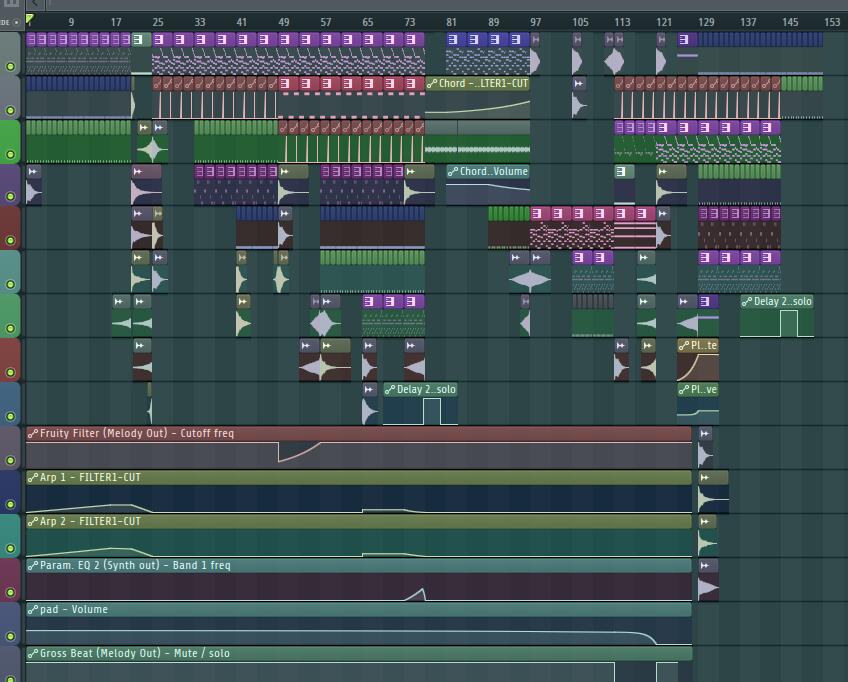The height and width of the screenshot is (682, 848).
Task: Mute the Arp 2 - FILTER1-CUT track
Action: click(x=11, y=549)
